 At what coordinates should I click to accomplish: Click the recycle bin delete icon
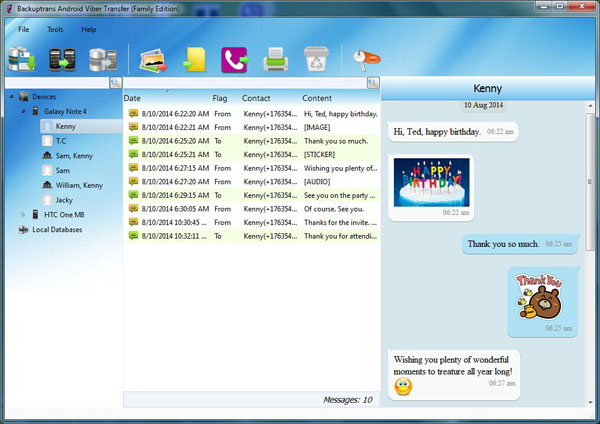(314, 61)
